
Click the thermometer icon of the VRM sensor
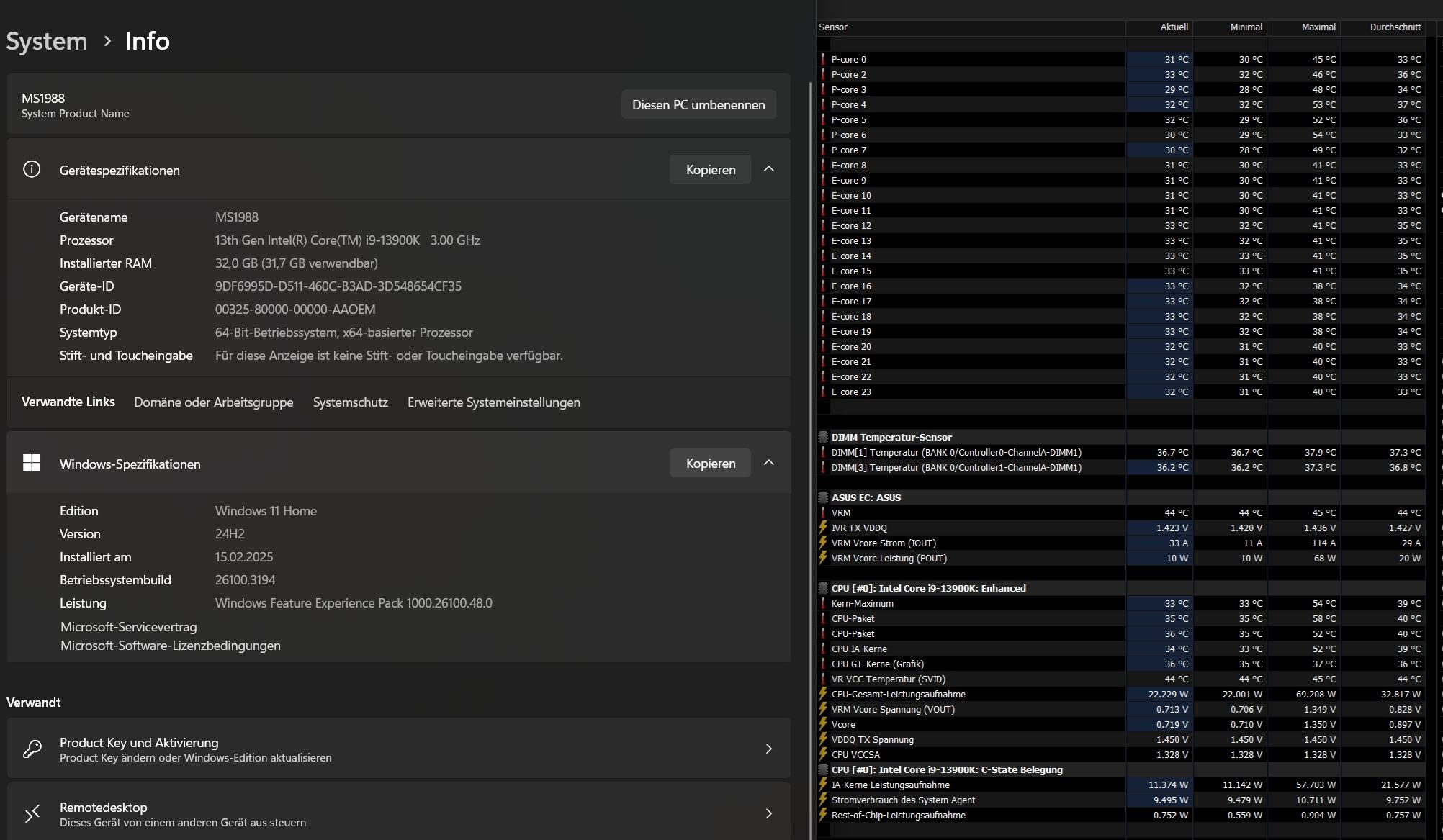[x=823, y=512]
